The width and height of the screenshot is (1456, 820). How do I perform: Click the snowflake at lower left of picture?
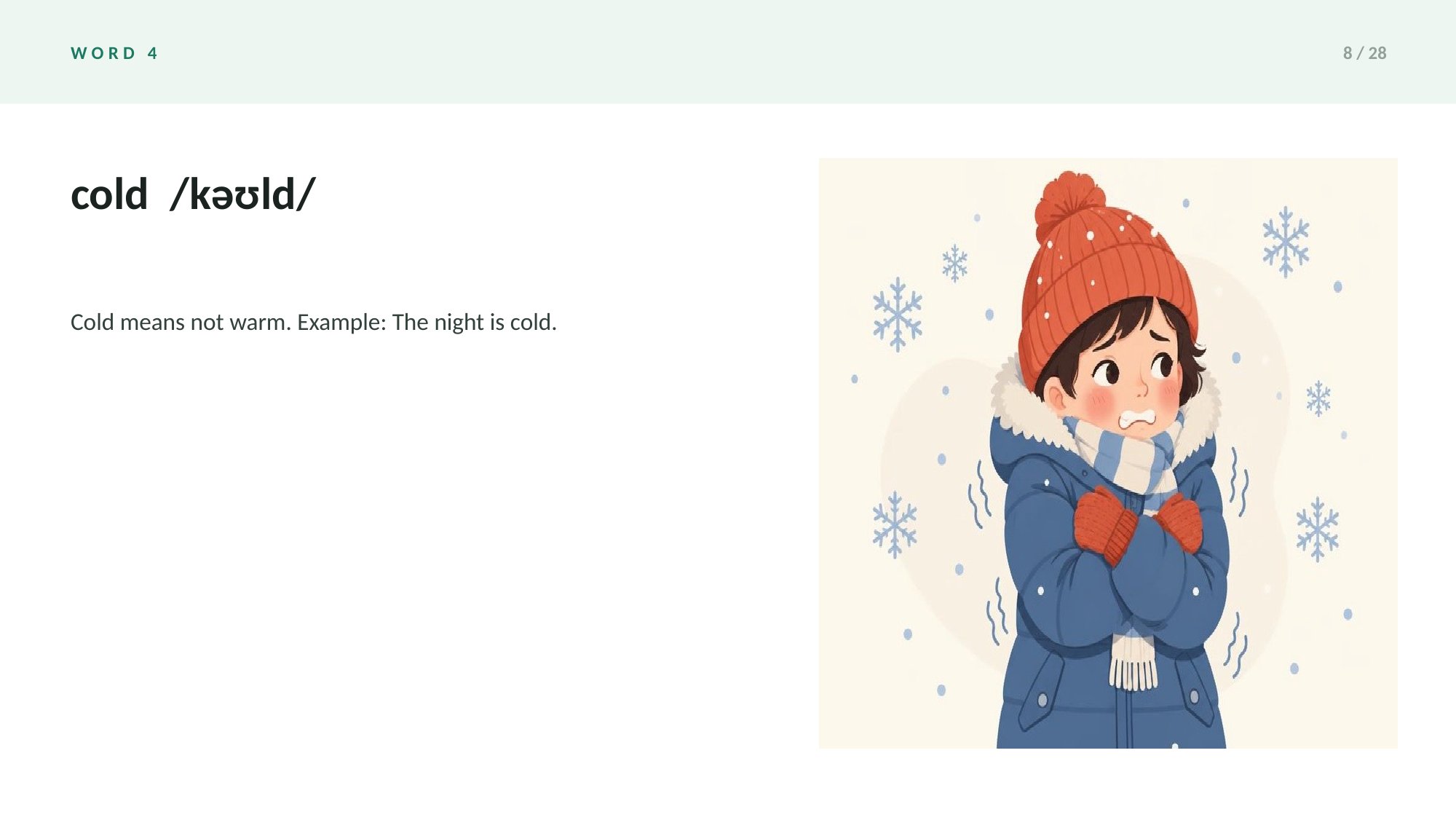[895, 524]
